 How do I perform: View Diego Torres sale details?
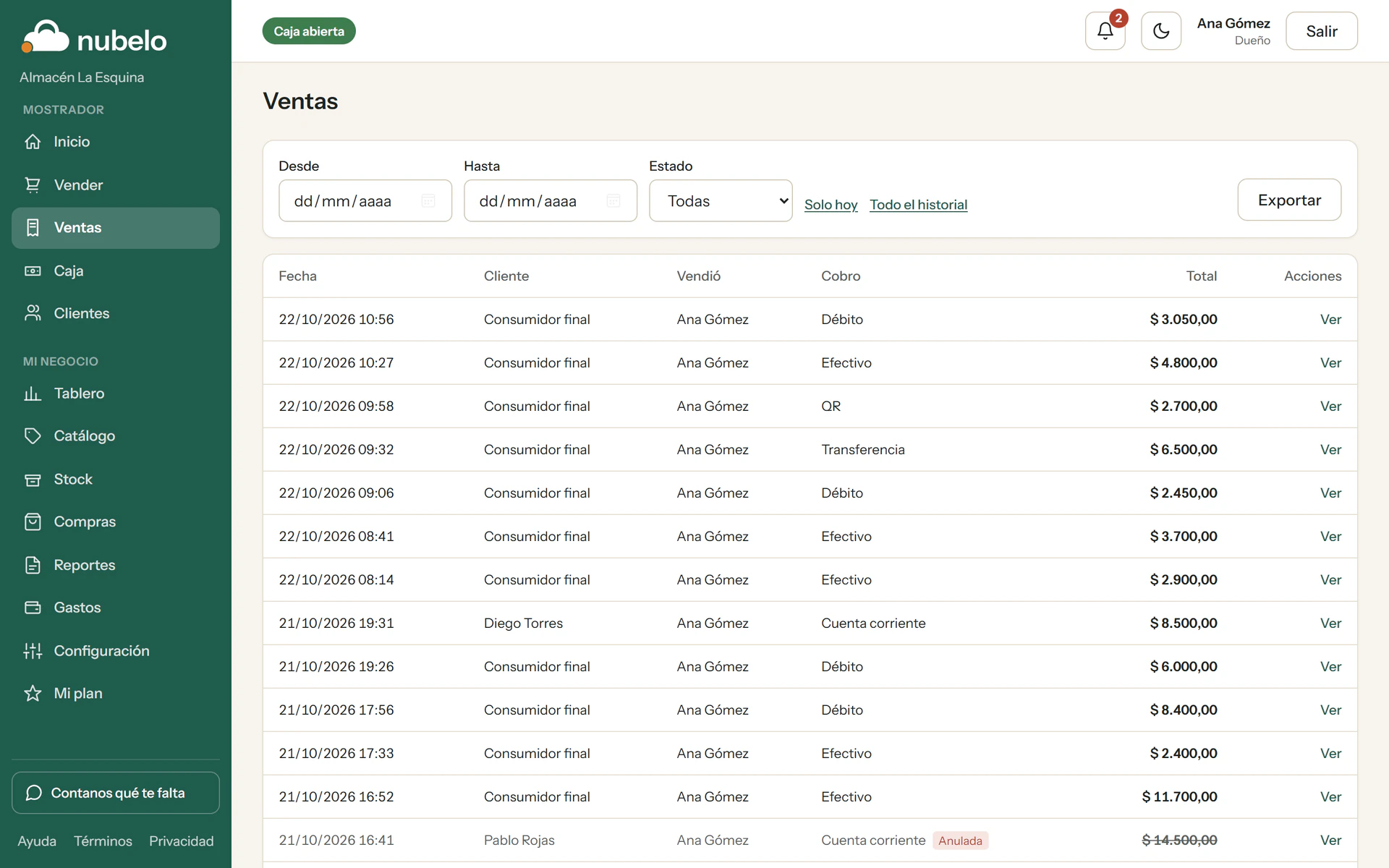click(1330, 623)
